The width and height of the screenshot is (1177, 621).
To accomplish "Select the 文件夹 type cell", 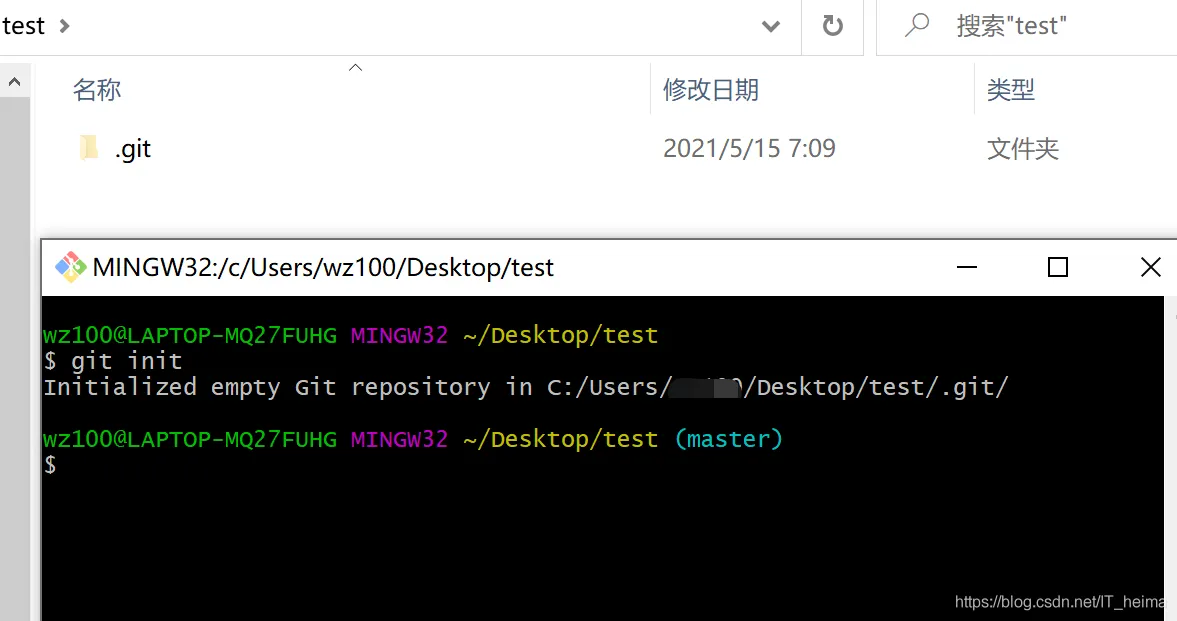I will [x=1022, y=149].
